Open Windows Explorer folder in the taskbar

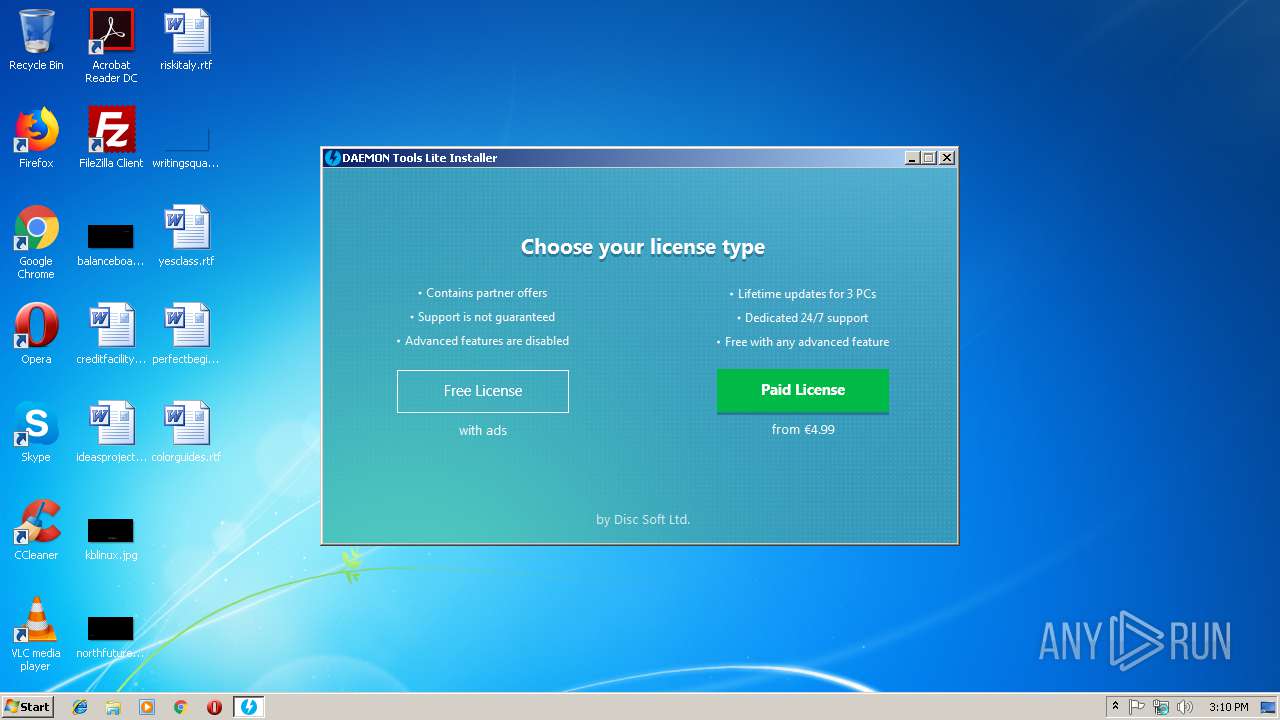coord(113,707)
